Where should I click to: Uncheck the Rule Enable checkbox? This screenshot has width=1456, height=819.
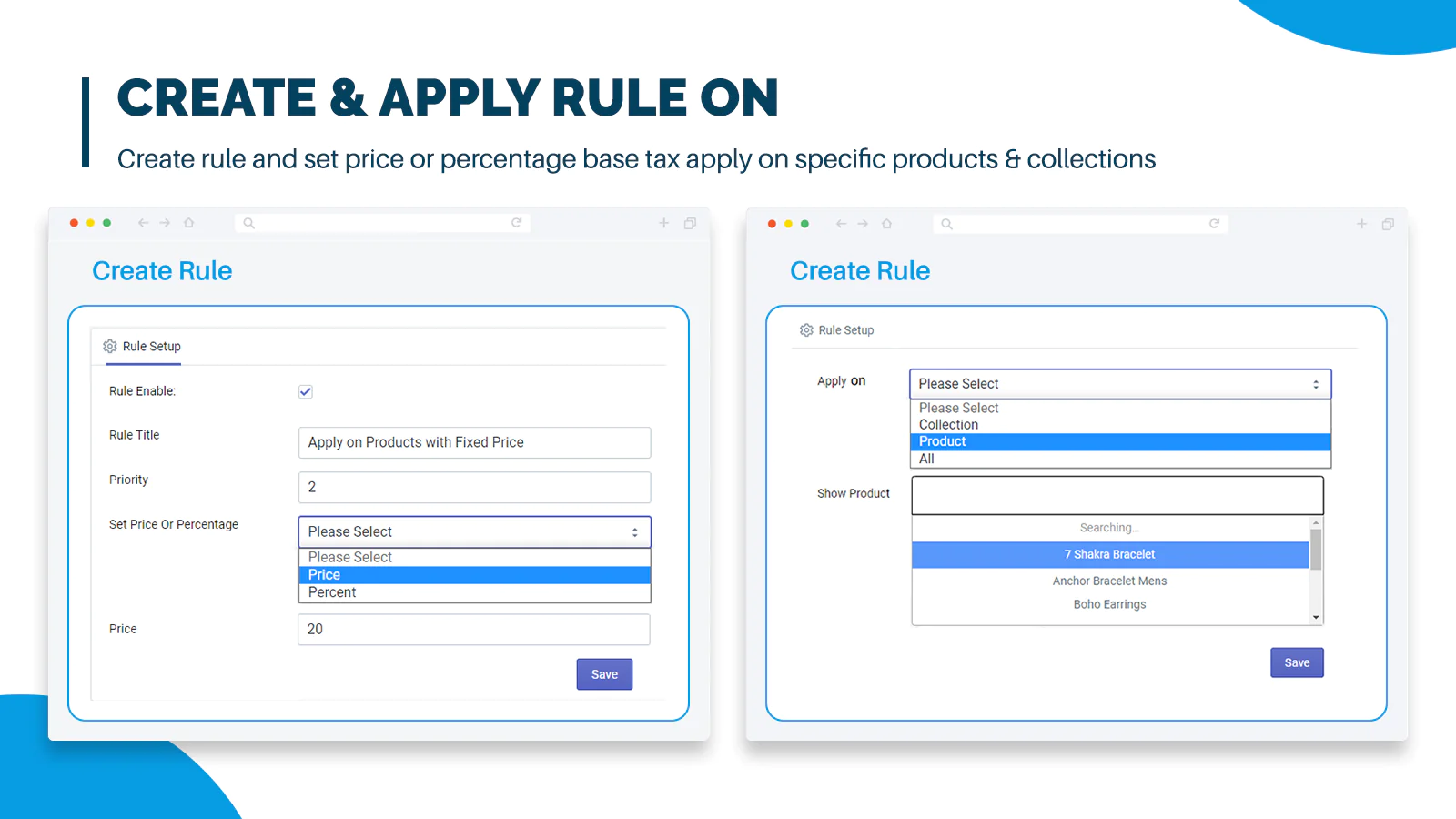click(306, 392)
